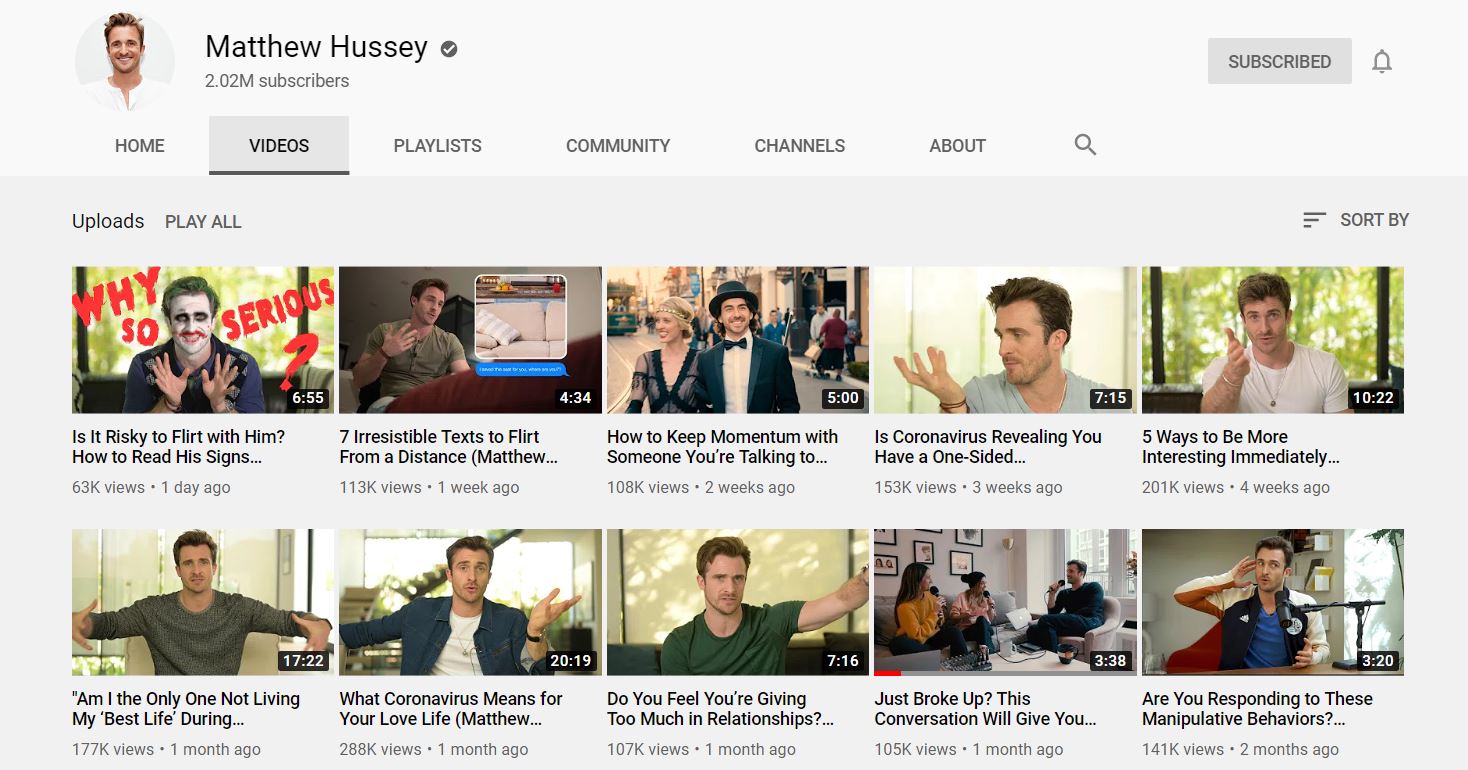Open title 'Do You Feel You're Giving Too Much'
The image size is (1468, 770).
pyautogui.click(x=721, y=709)
